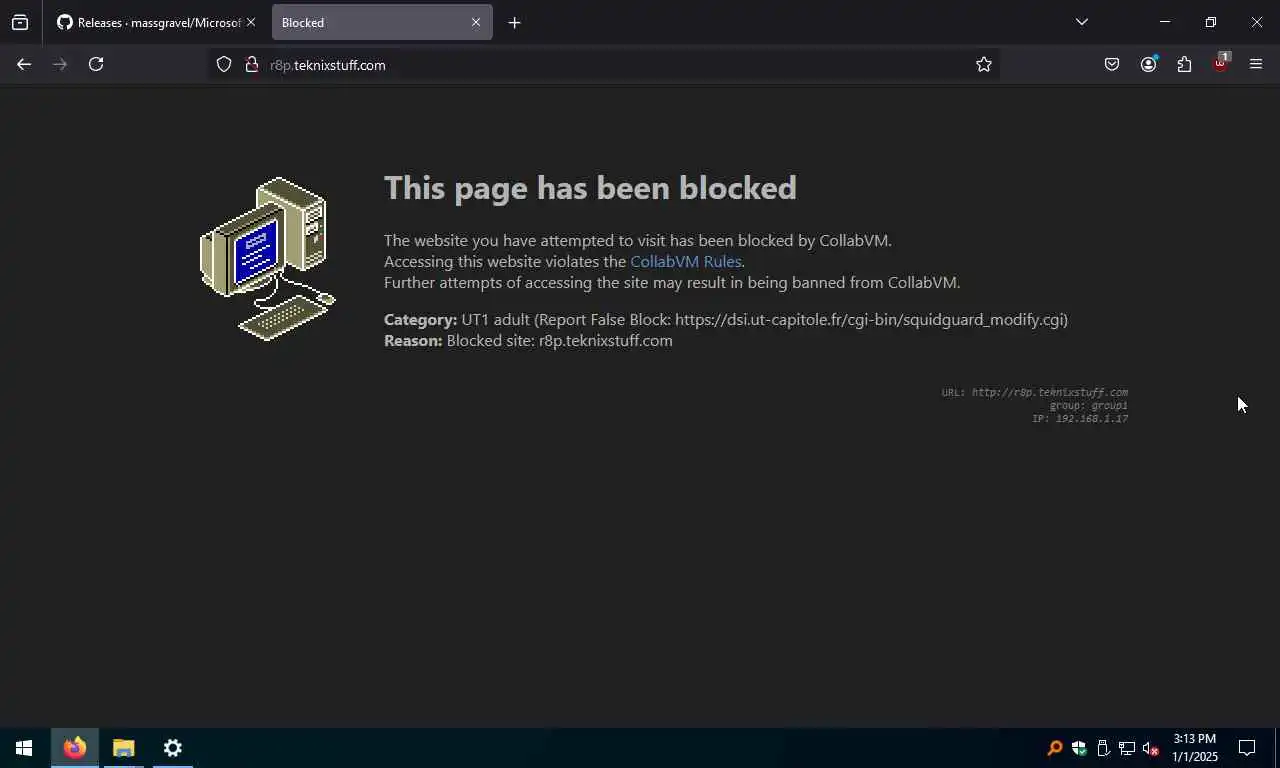Save page to Pocket
Image resolution: width=1280 pixels, height=768 pixels.
[1112, 64]
